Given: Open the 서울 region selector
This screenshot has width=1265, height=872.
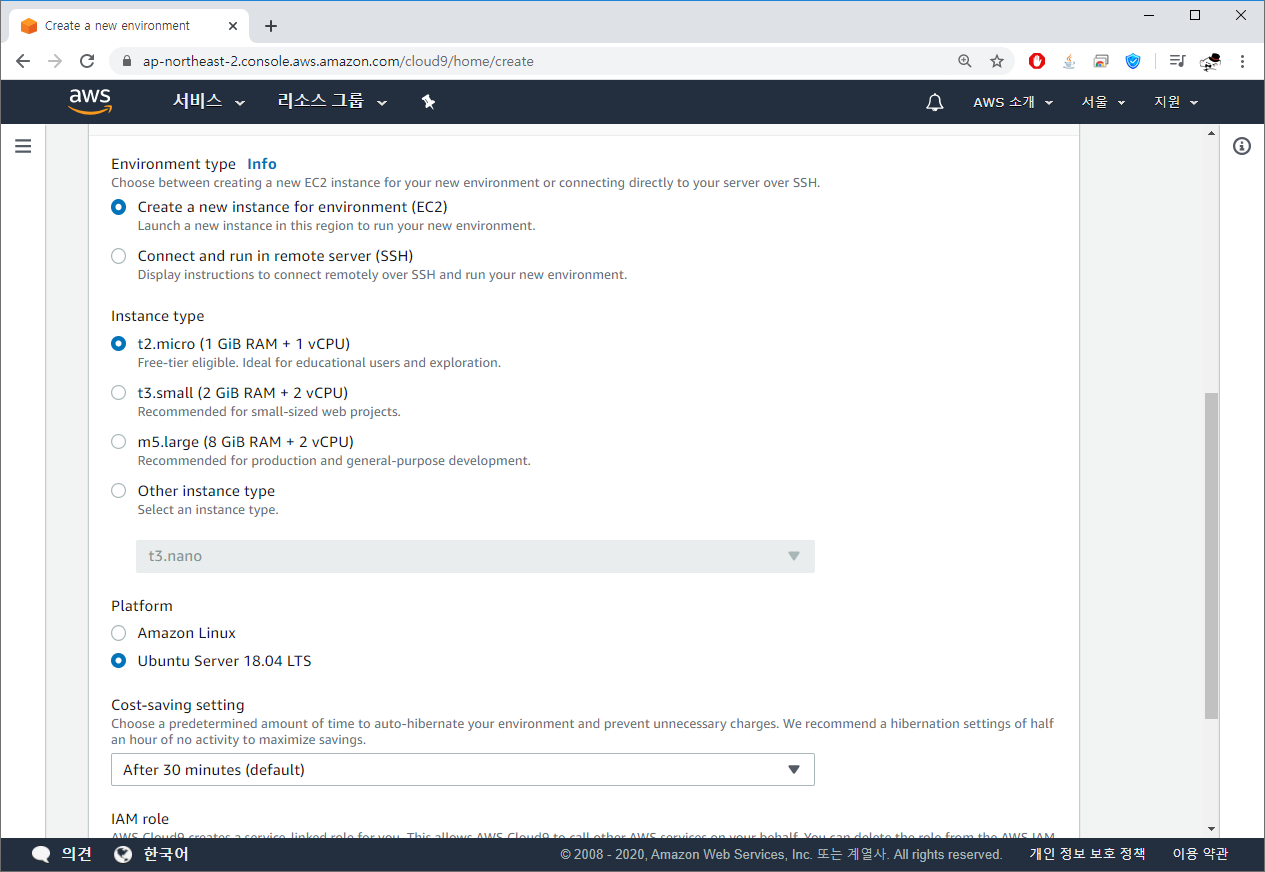Looking at the screenshot, I should click(x=1103, y=102).
